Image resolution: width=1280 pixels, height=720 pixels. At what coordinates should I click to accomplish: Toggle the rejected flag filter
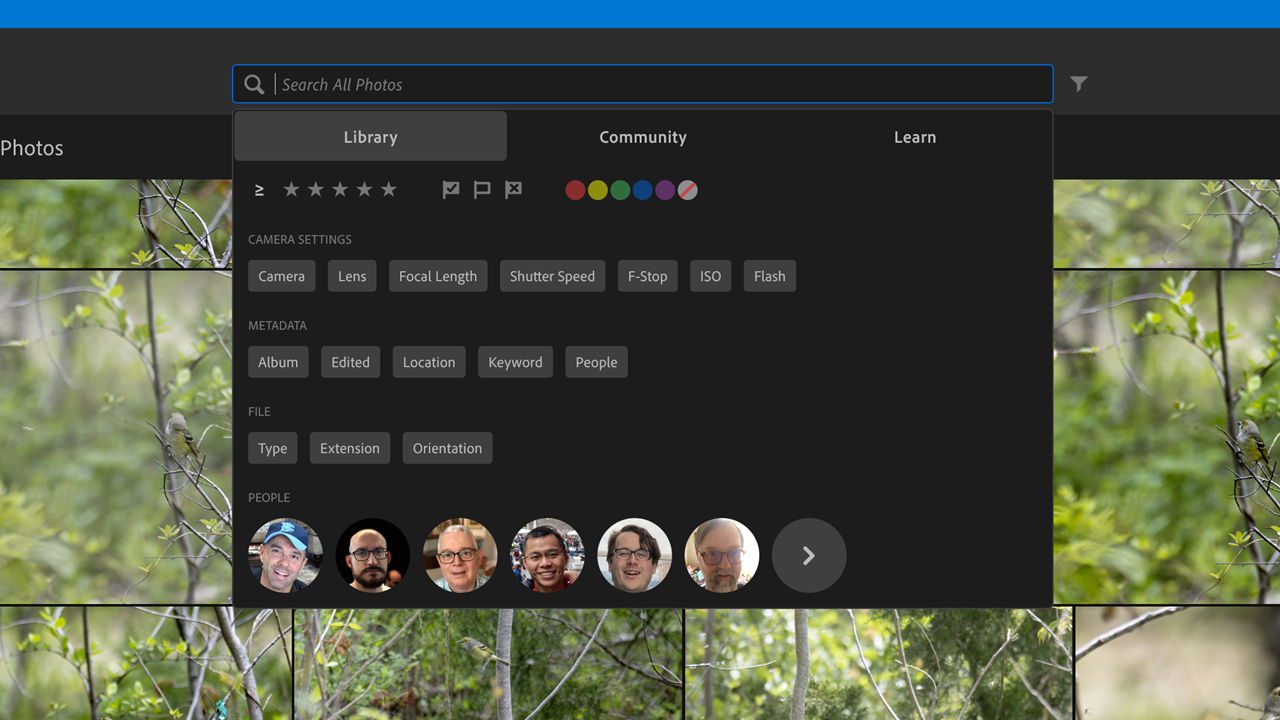click(x=513, y=190)
